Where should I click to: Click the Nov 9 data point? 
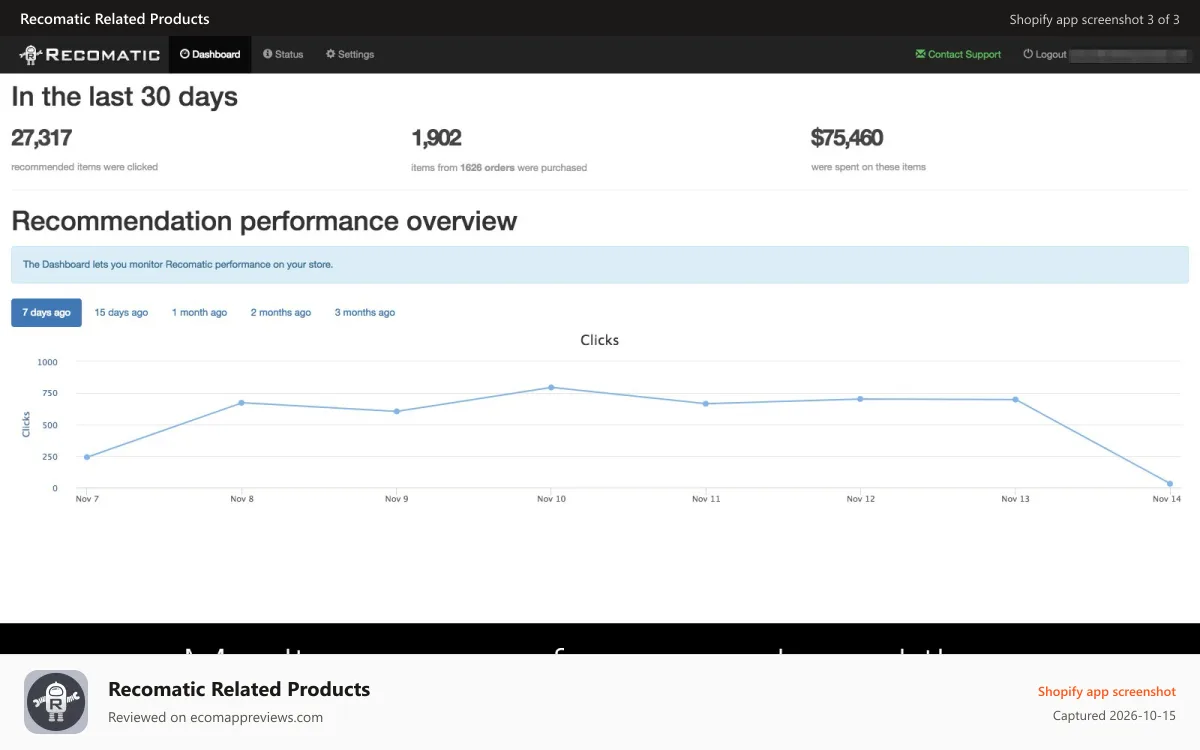[x=397, y=411]
